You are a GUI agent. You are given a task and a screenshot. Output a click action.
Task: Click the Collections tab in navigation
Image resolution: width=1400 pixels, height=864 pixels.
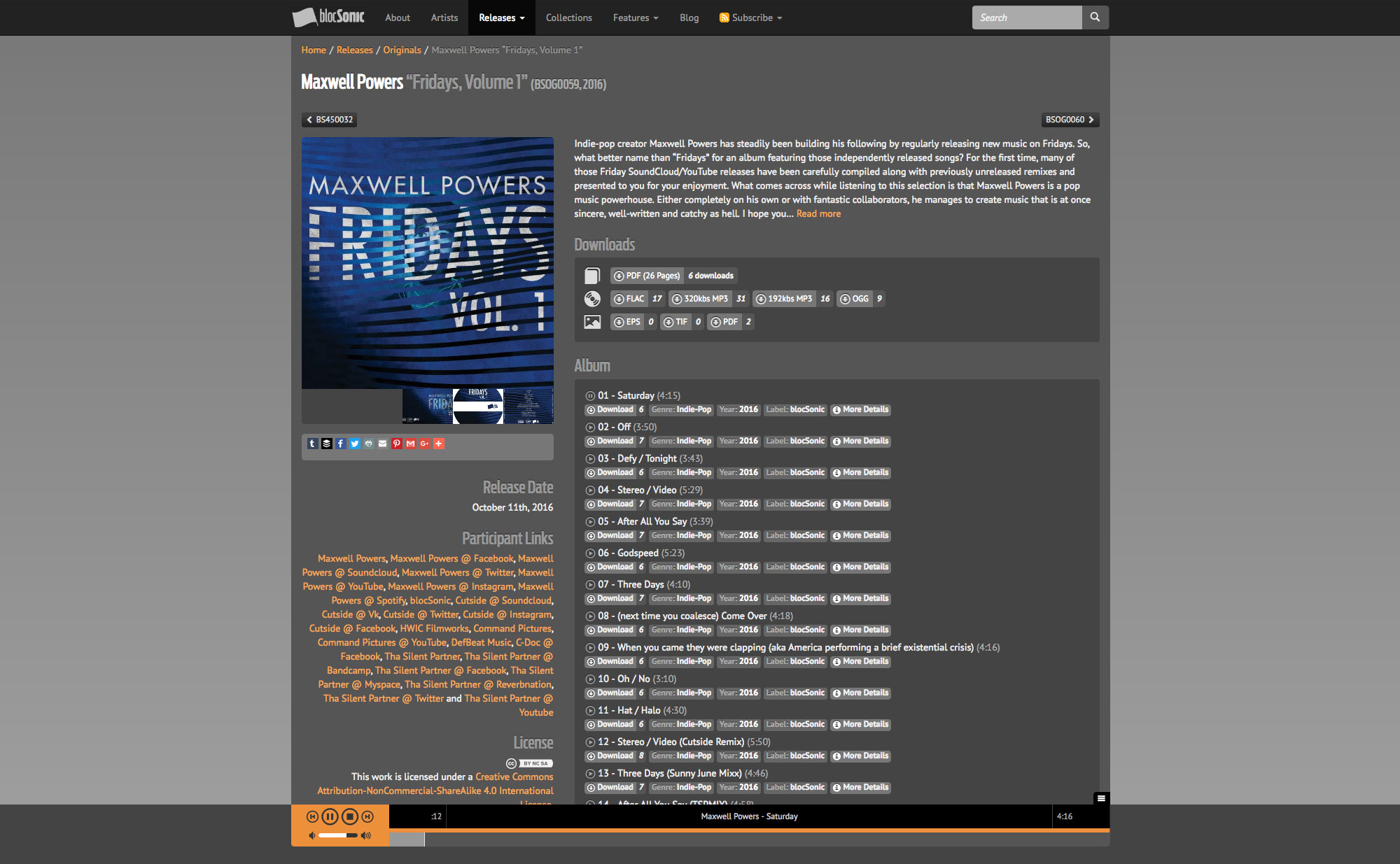click(x=566, y=17)
